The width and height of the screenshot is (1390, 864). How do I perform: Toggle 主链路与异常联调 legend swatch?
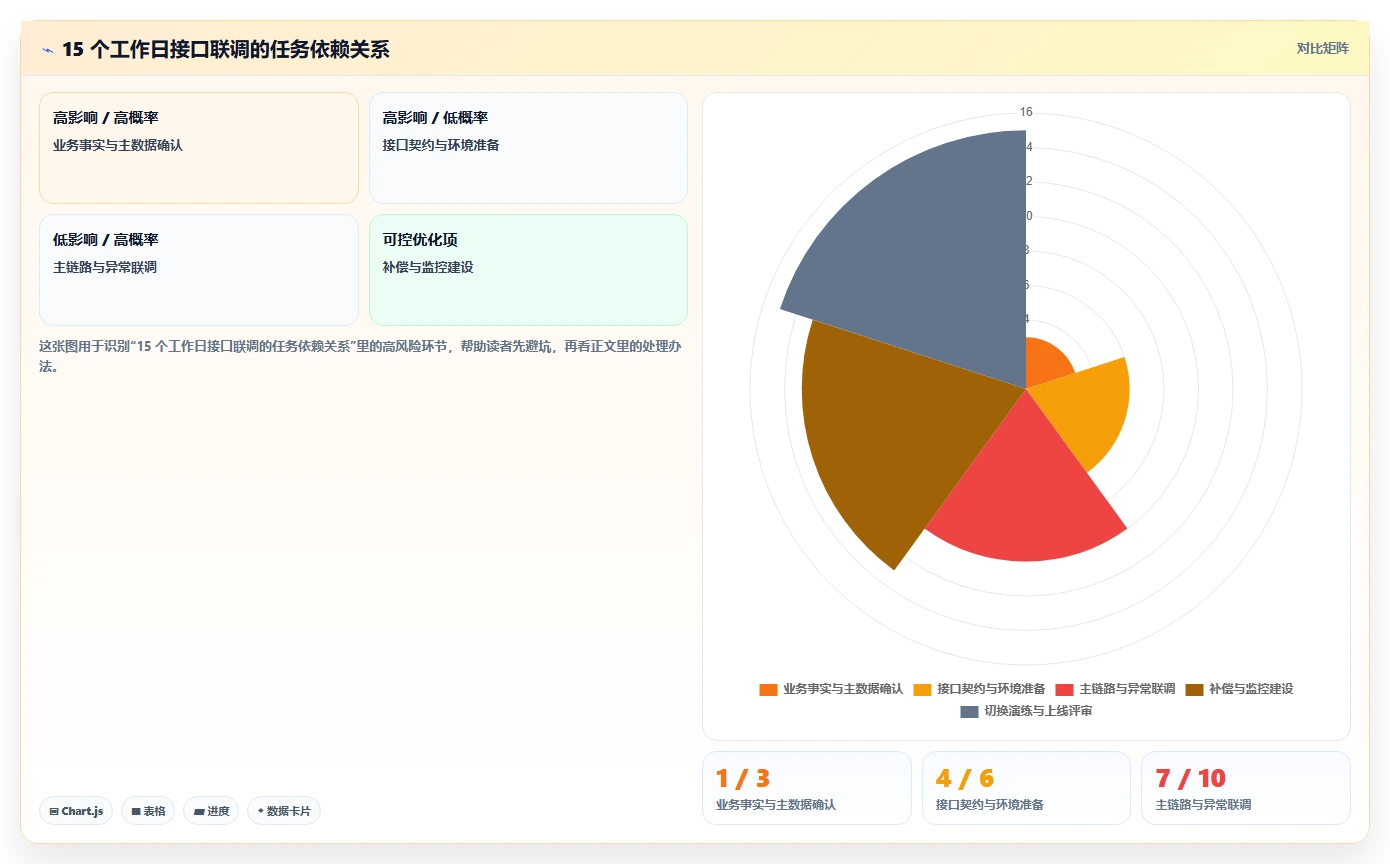(1064, 689)
